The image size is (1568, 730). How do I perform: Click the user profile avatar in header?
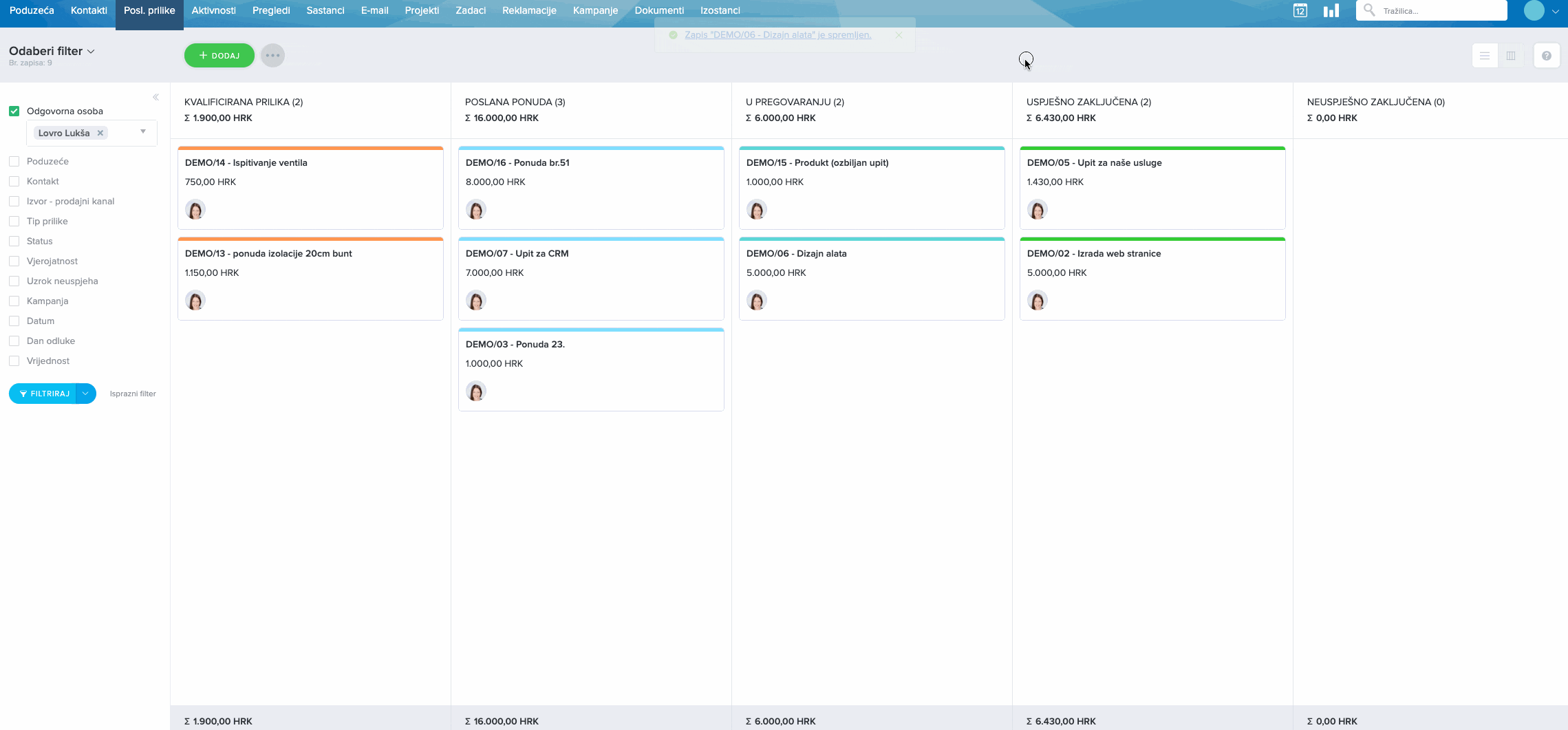[x=1534, y=10]
